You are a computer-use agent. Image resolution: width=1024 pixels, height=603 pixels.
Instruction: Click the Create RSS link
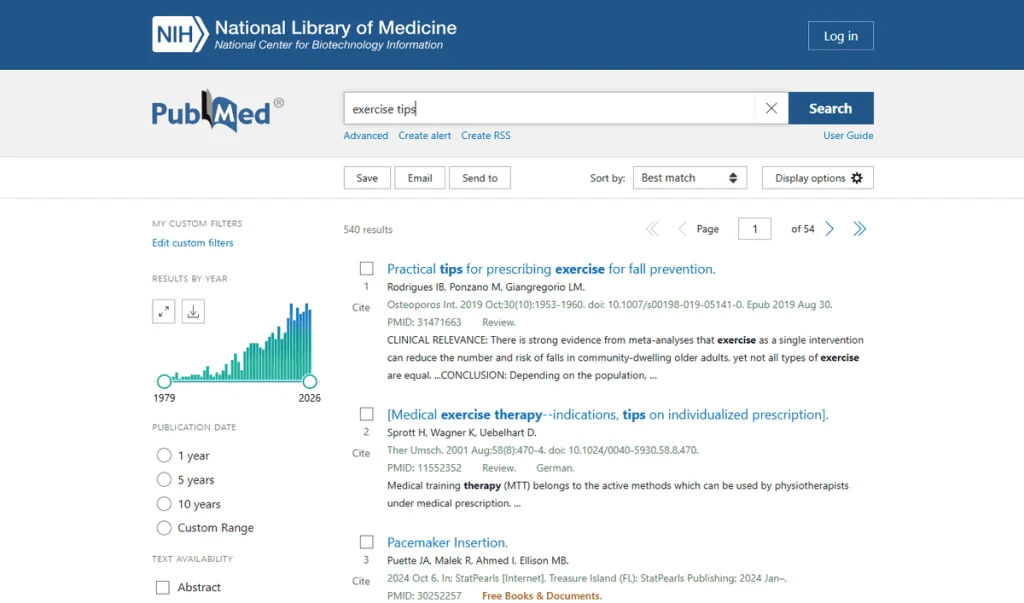click(486, 135)
